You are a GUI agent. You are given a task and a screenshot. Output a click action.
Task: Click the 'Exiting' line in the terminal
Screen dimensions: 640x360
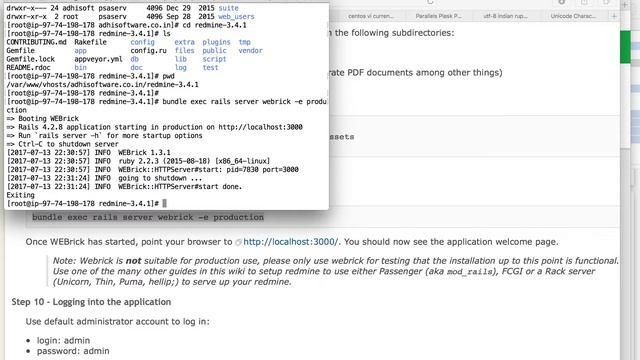tap(20, 196)
